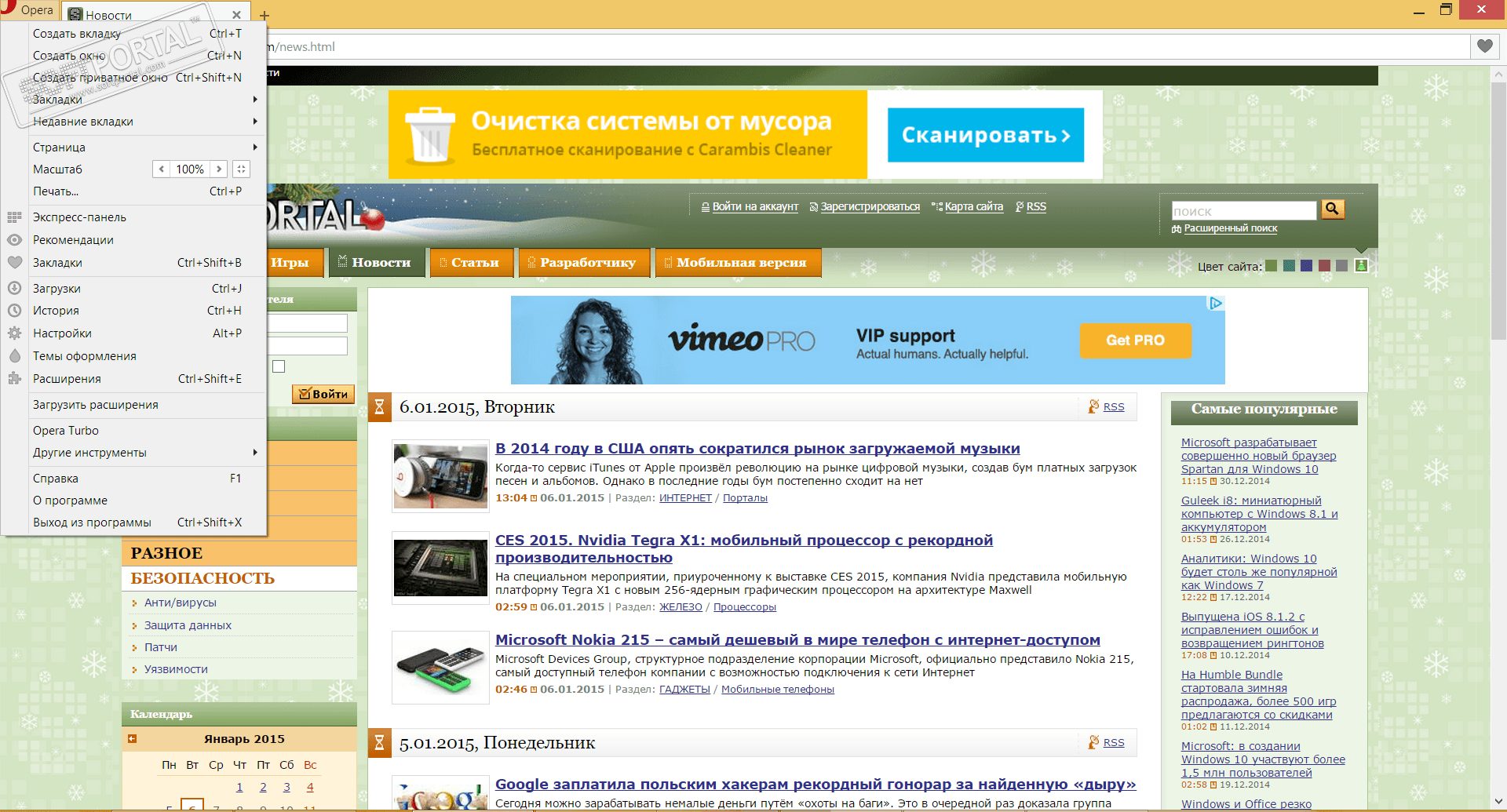Select the teal site color swatch

(1289, 266)
